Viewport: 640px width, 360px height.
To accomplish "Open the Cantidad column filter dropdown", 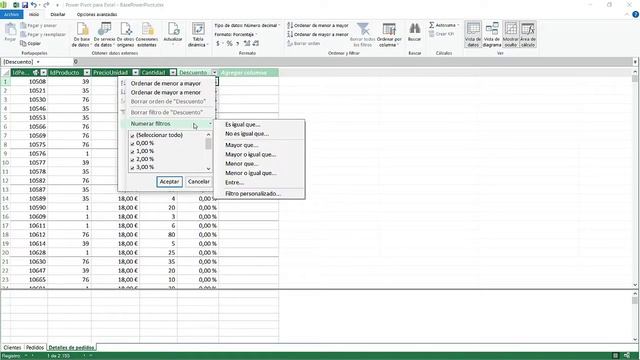I will [x=173, y=72].
